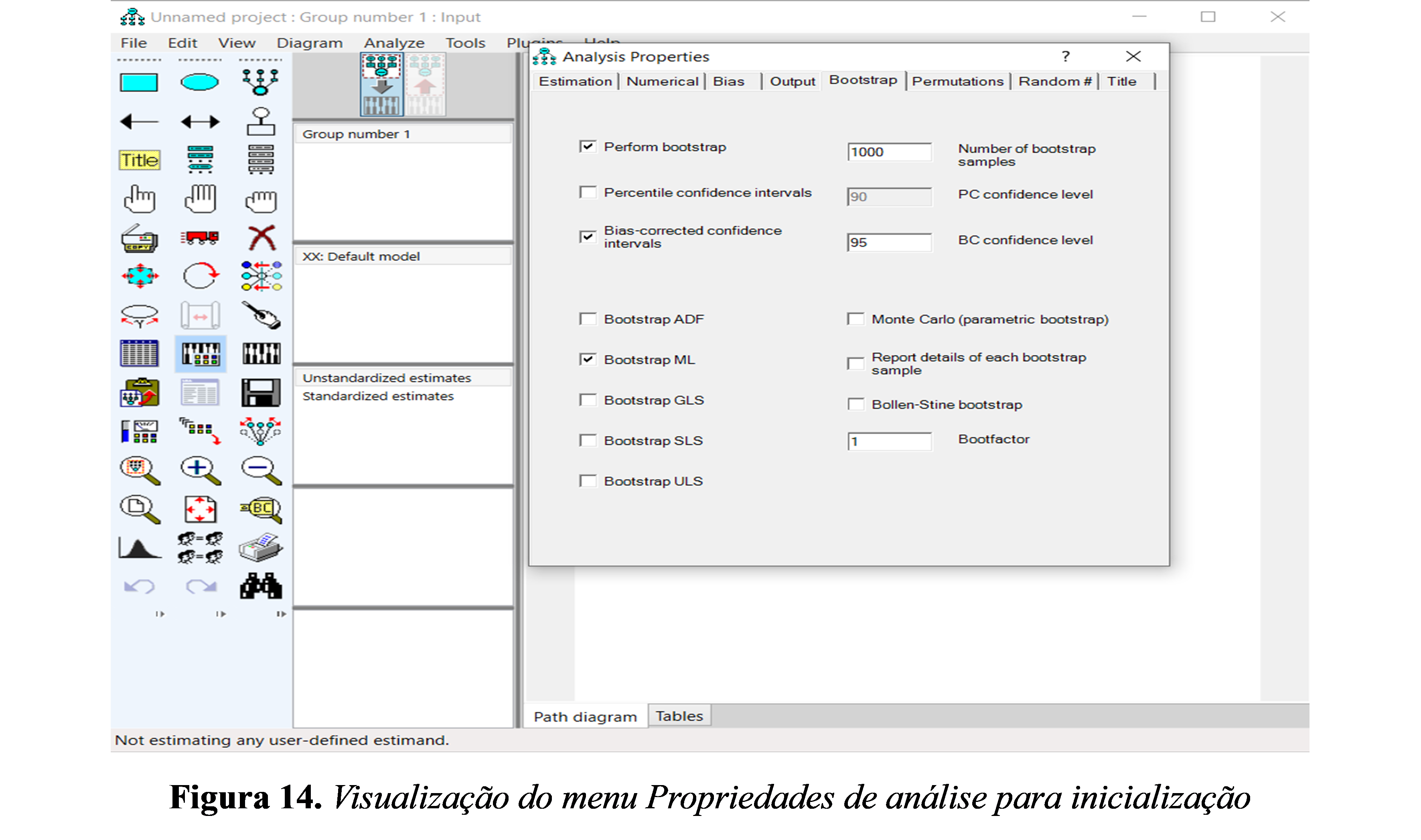Click the yellow Title figure caption tool

tap(139, 160)
